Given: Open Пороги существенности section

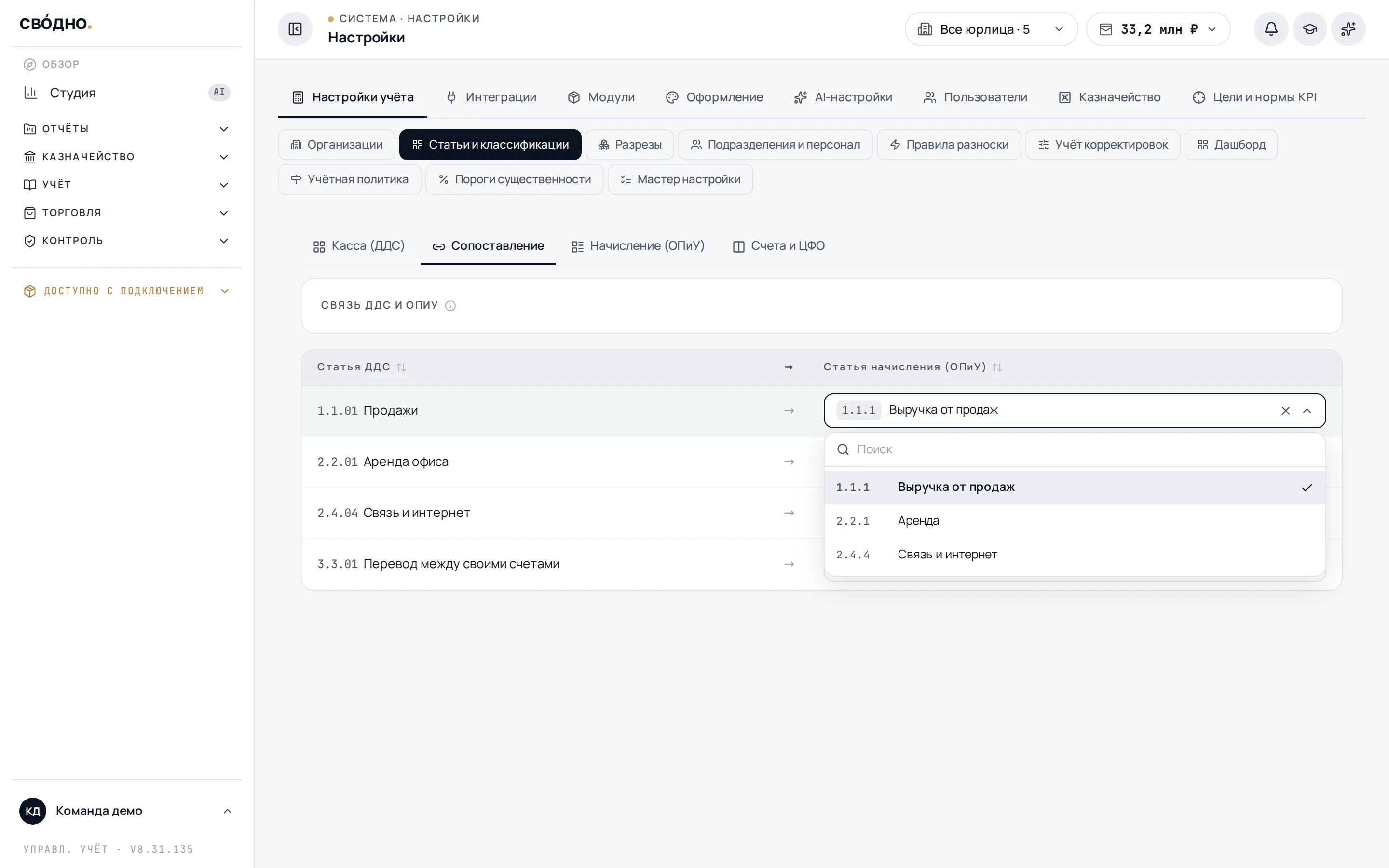Looking at the screenshot, I should point(514,180).
